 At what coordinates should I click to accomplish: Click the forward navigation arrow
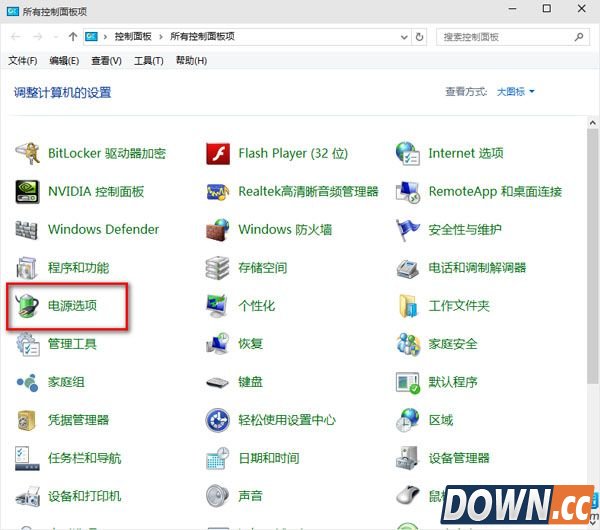click(x=38, y=37)
